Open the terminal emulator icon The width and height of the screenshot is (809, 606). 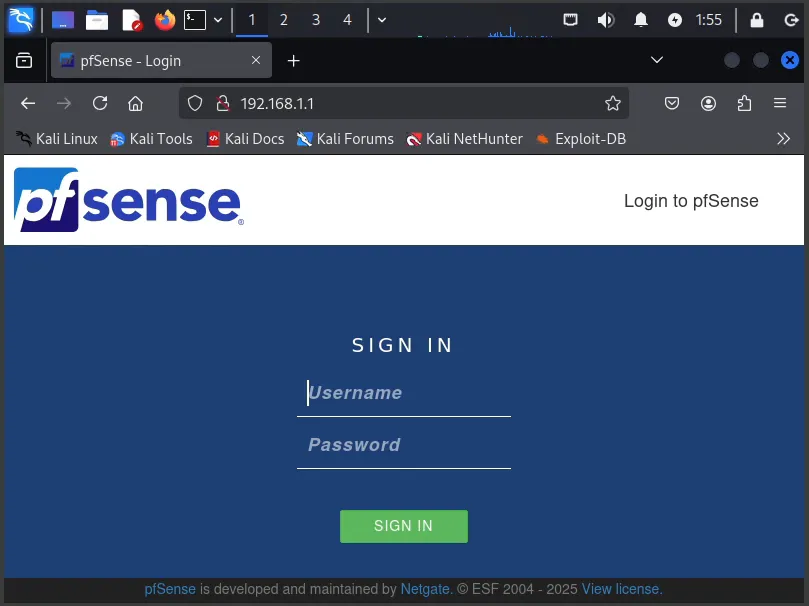click(x=195, y=20)
